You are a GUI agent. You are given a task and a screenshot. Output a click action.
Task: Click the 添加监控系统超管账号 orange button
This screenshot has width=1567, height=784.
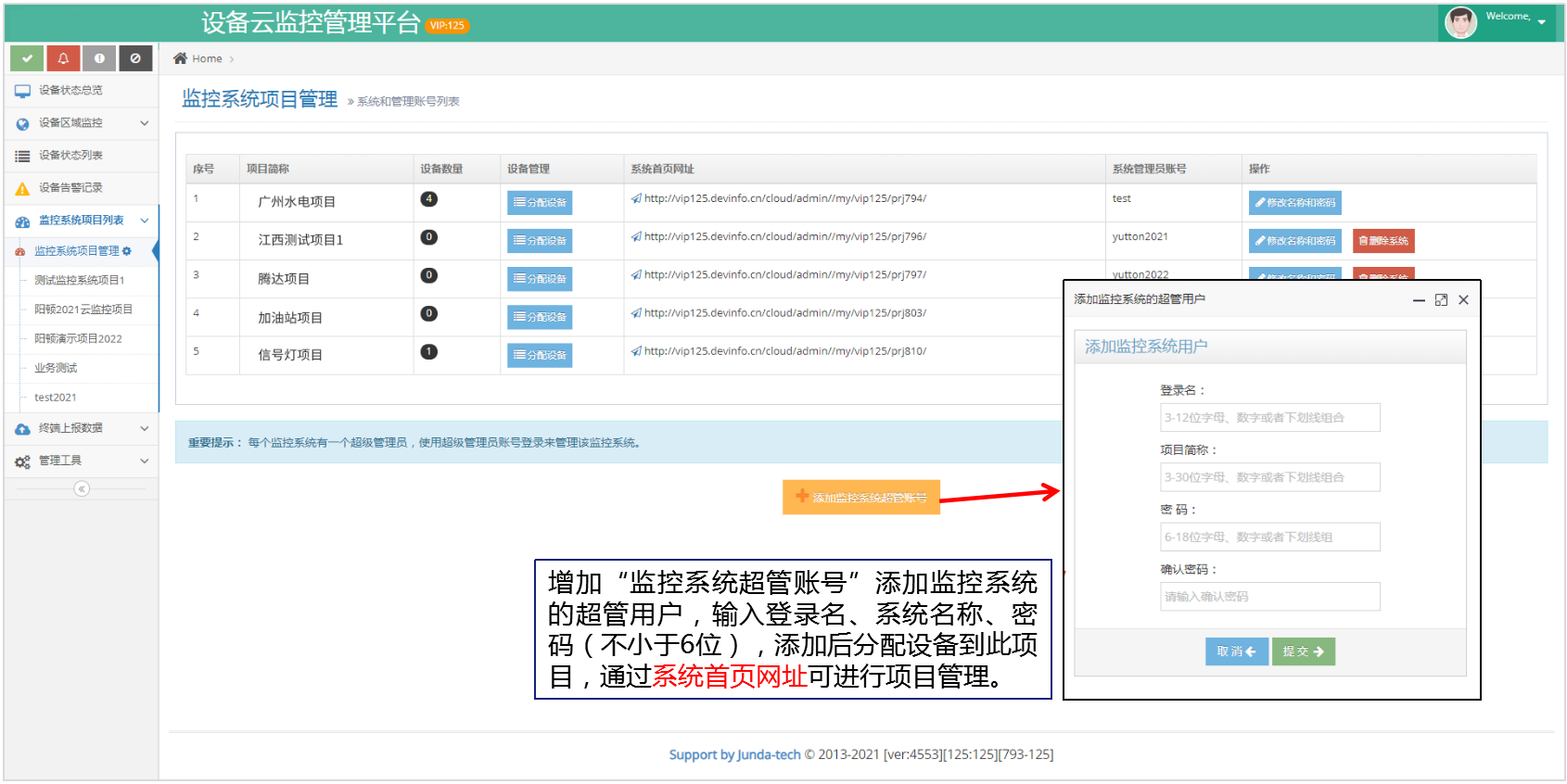click(860, 498)
